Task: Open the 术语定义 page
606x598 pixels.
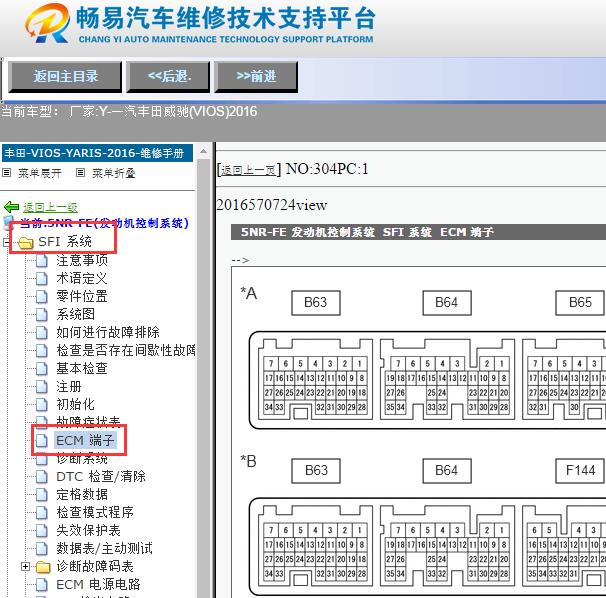Action: click(82, 278)
